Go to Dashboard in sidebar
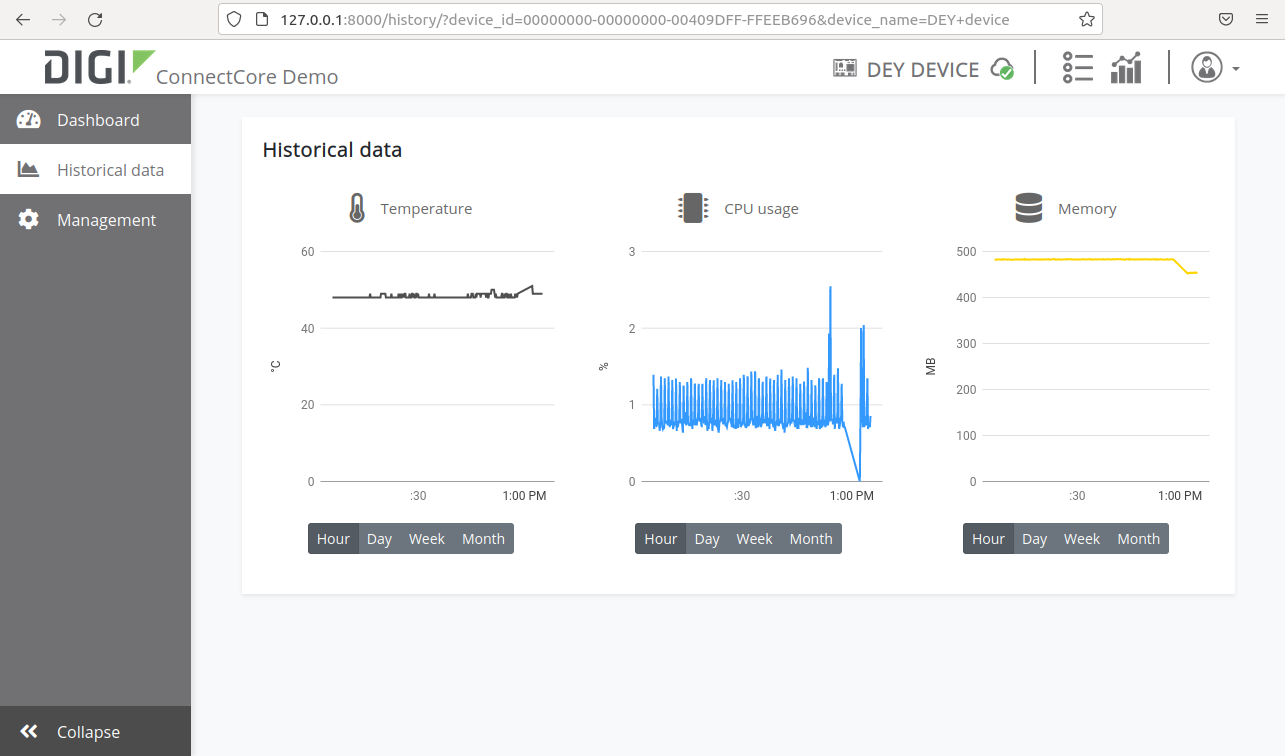1285x756 pixels. pos(95,120)
